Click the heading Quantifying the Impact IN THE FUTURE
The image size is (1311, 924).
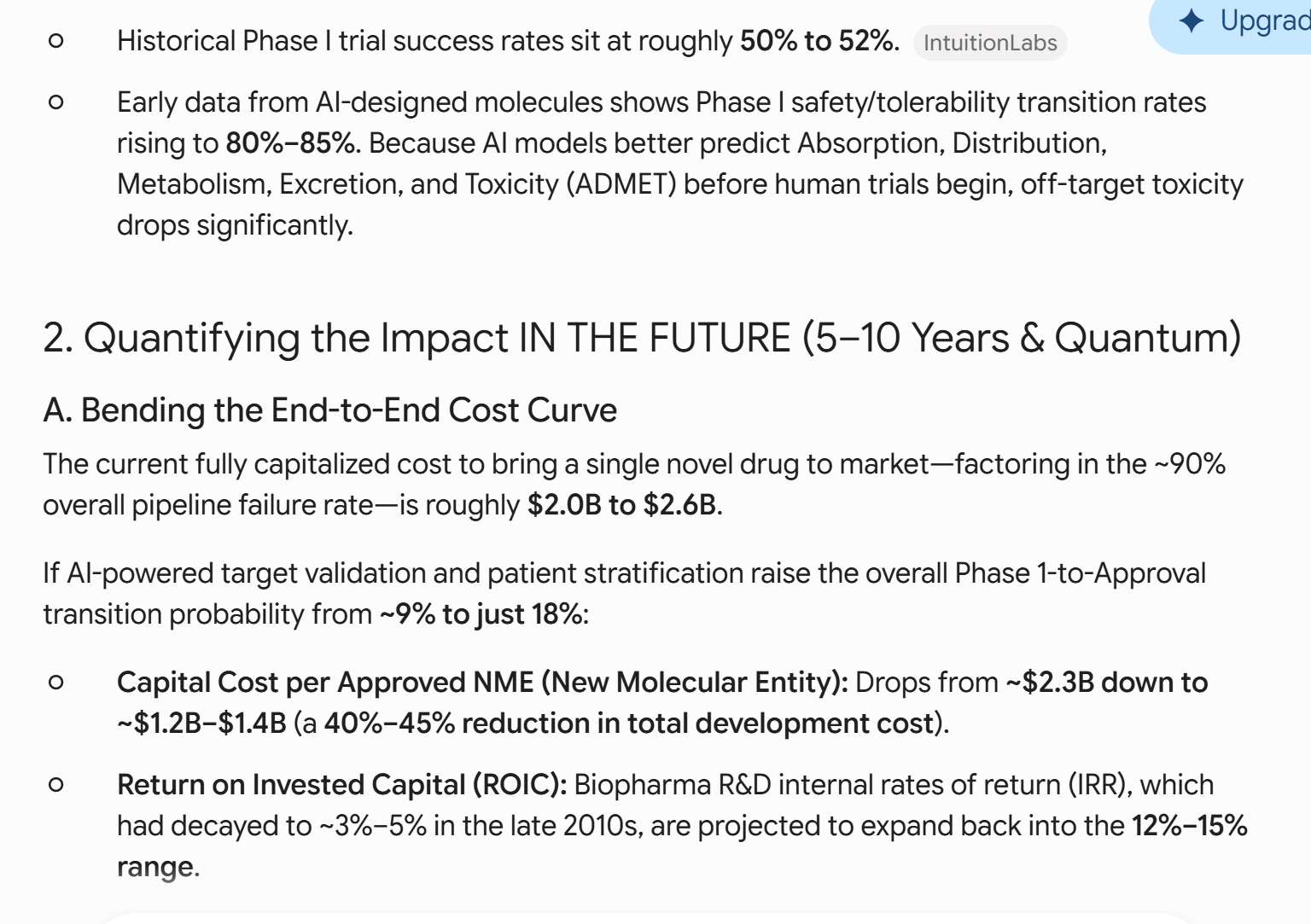coord(642,338)
